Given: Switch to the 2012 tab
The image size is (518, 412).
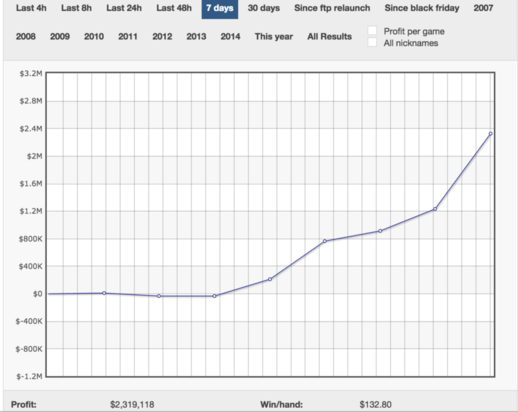Looking at the screenshot, I should [162, 36].
